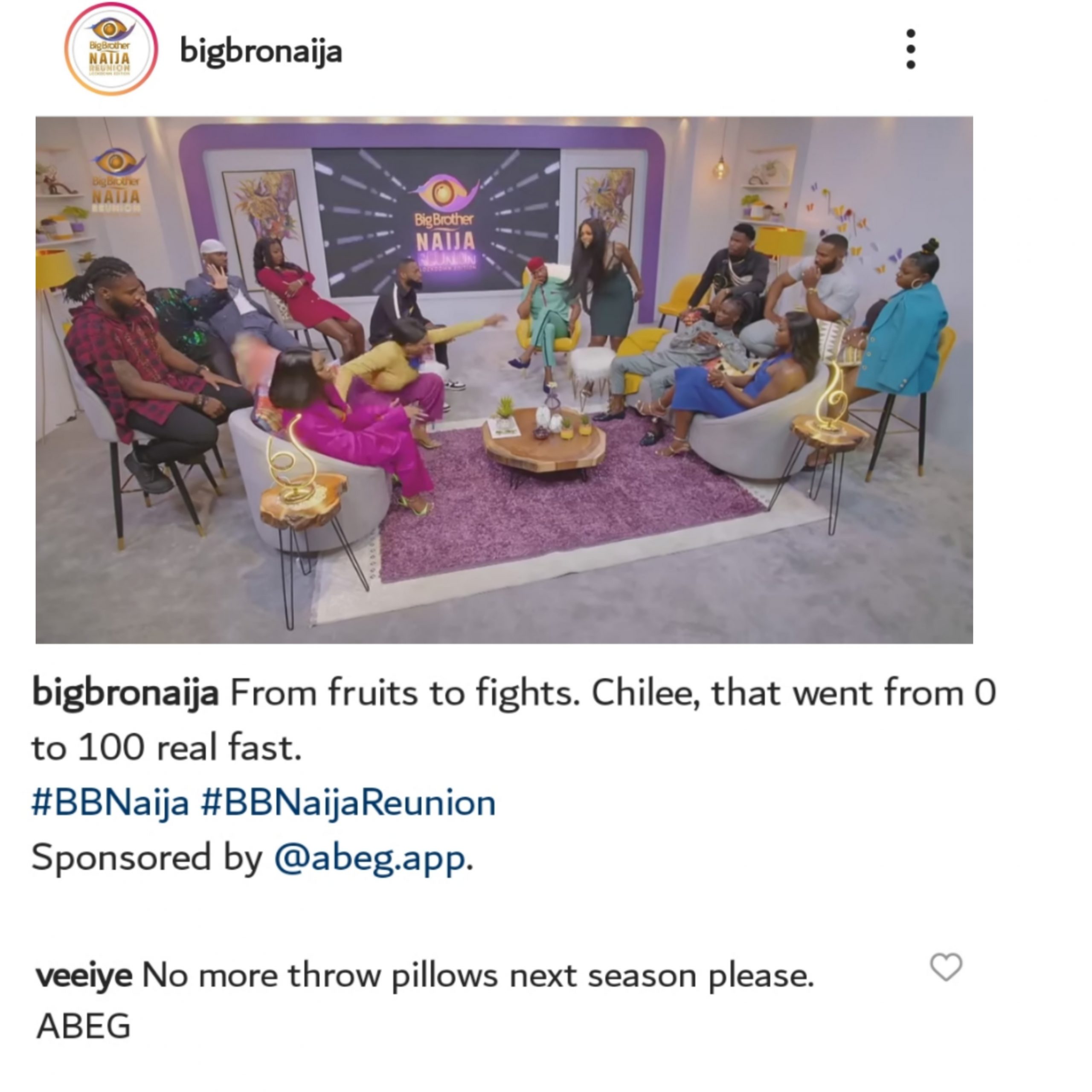This screenshot has width=1092, height=1092.
Task: Open the #BBNaijaReunion hashtag
Action: tap(348, 803)
